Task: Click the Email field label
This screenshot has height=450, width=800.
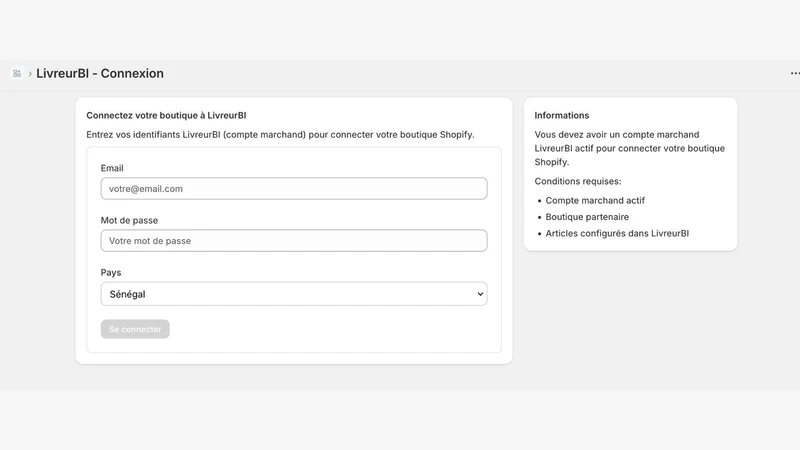Action: pos(112,168)
